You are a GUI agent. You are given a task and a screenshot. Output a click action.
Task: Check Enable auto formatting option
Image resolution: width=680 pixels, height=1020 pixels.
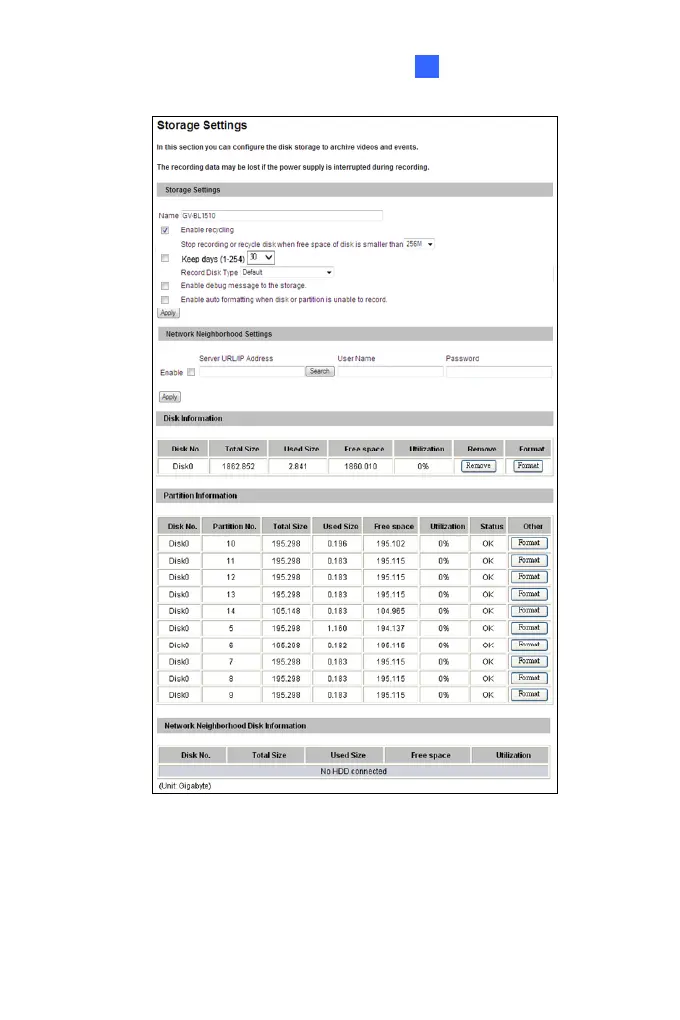click(165, 300)
